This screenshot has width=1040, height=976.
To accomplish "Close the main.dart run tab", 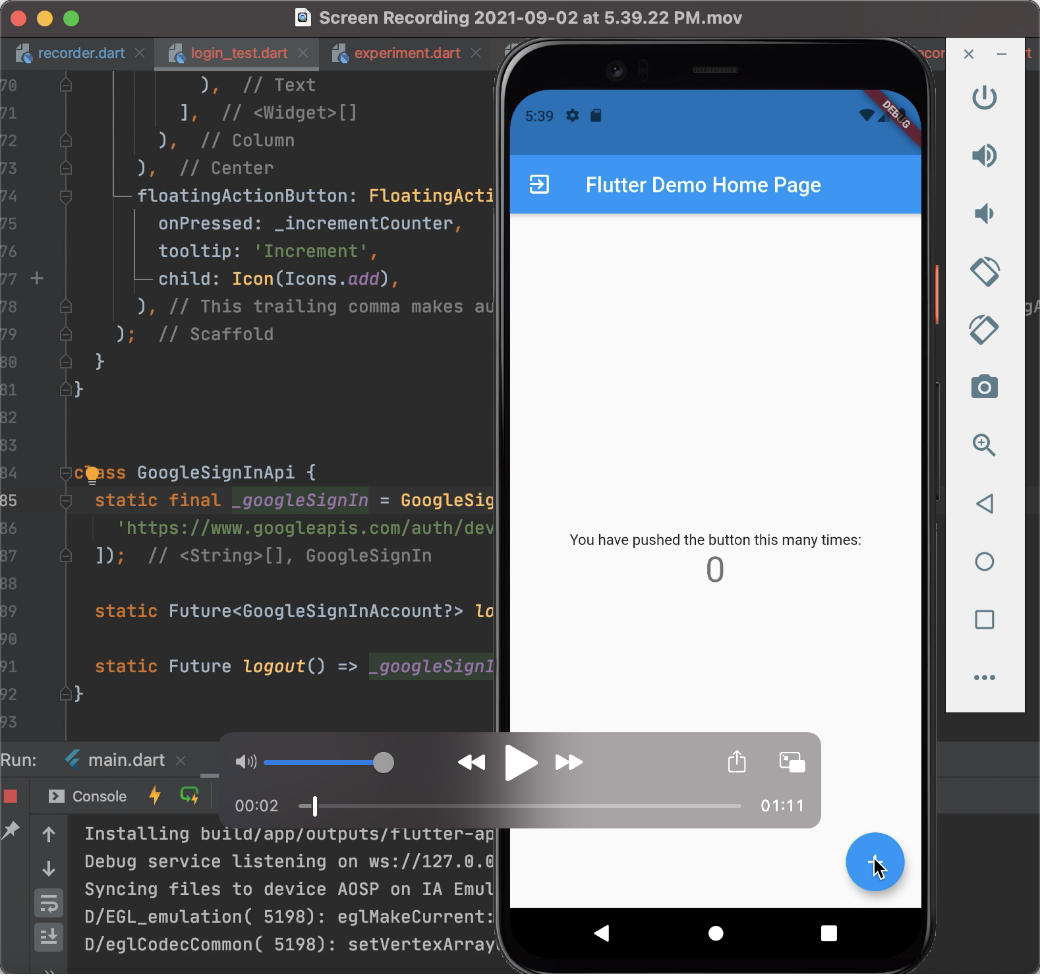I will [x=180, y=761].
